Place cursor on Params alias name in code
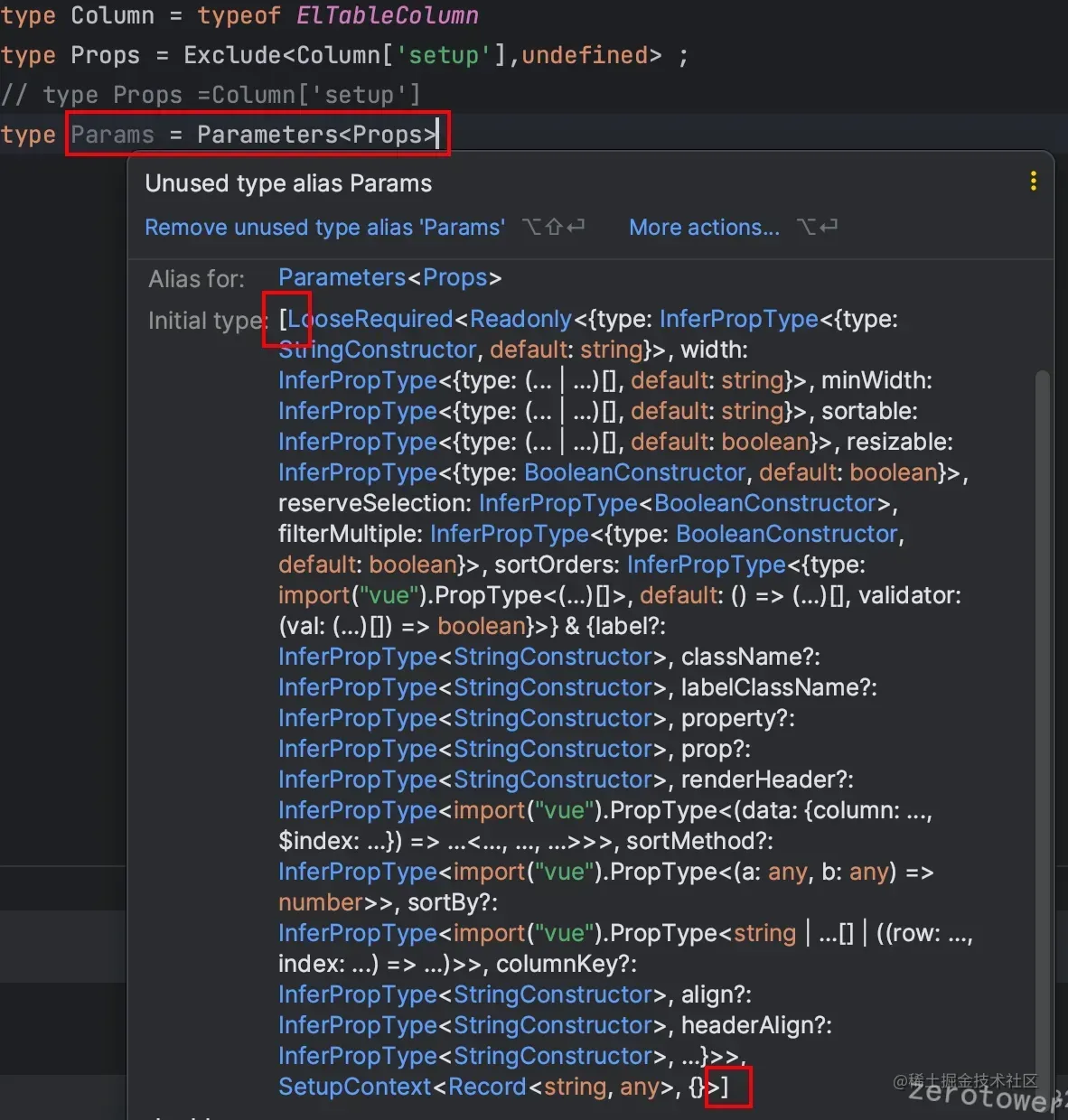1068x1120 pixels. [113, 135]
